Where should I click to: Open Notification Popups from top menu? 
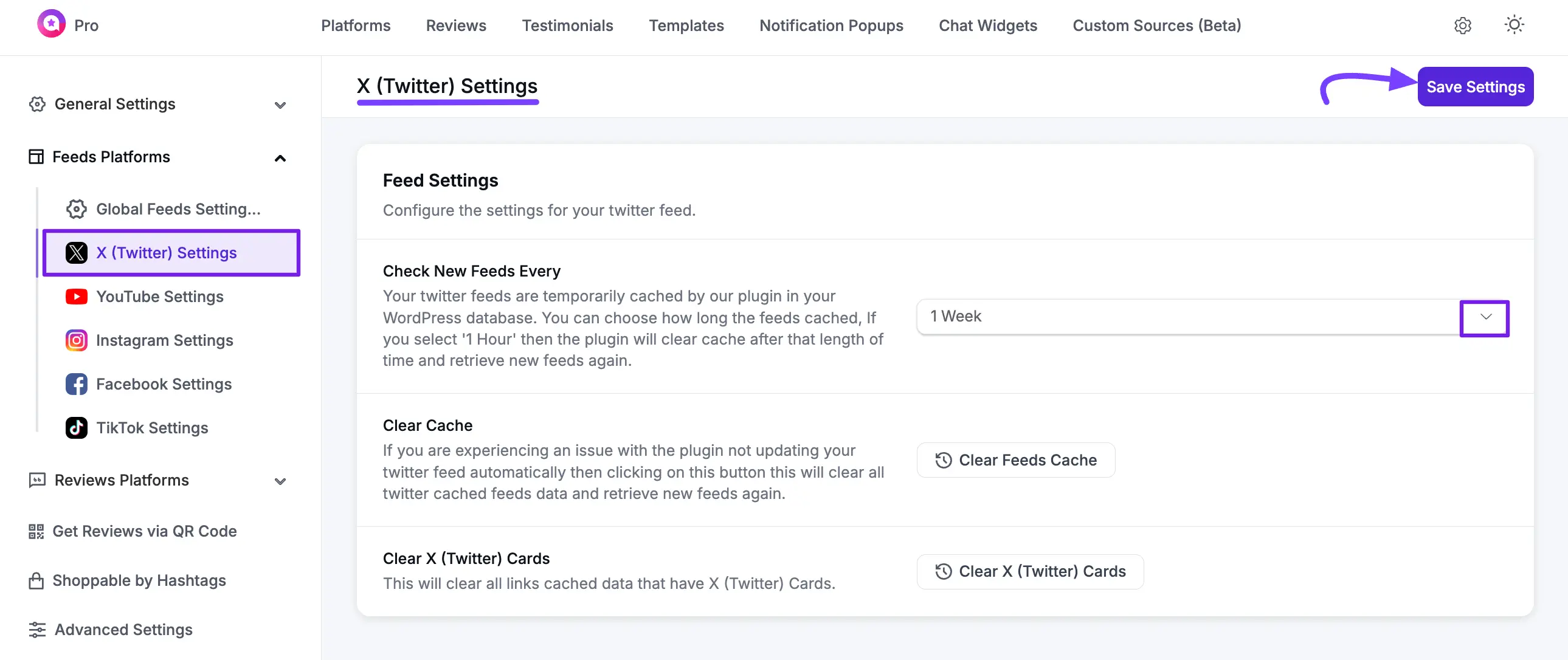[831, 26]
